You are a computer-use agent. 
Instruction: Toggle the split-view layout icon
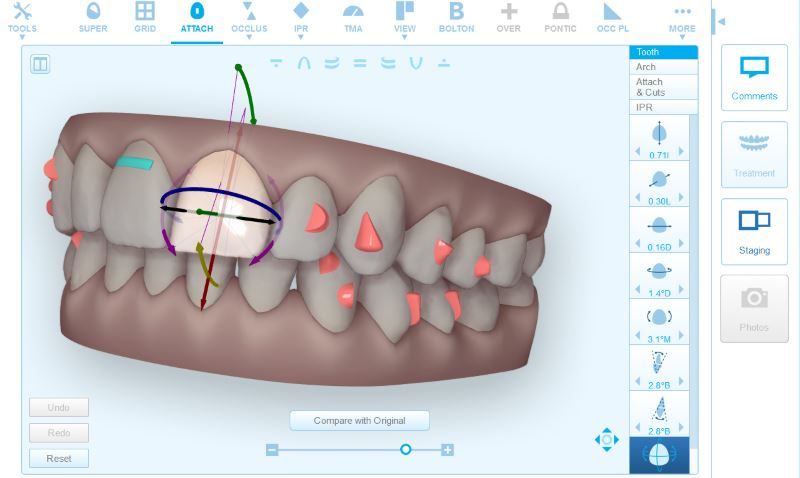pos(40,64)
